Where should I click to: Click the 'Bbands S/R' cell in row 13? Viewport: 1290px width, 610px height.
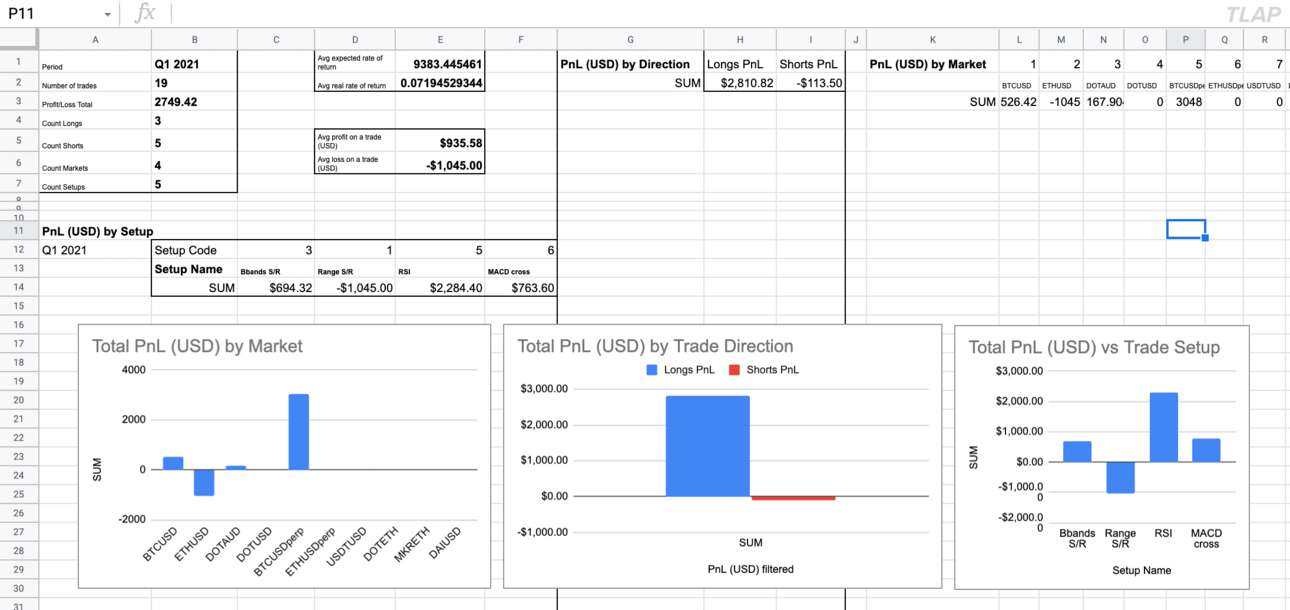click(x=276, y=270)
